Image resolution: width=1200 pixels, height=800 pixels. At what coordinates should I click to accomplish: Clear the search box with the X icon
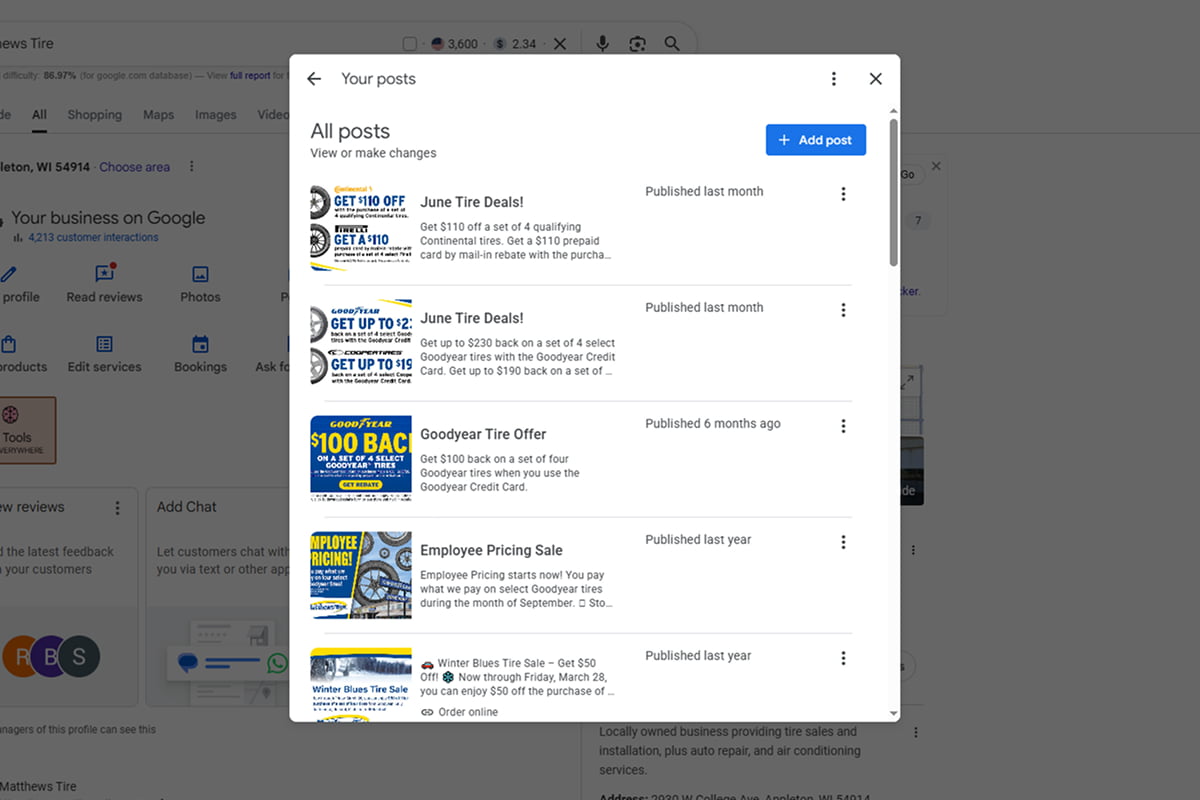point(560,44)
